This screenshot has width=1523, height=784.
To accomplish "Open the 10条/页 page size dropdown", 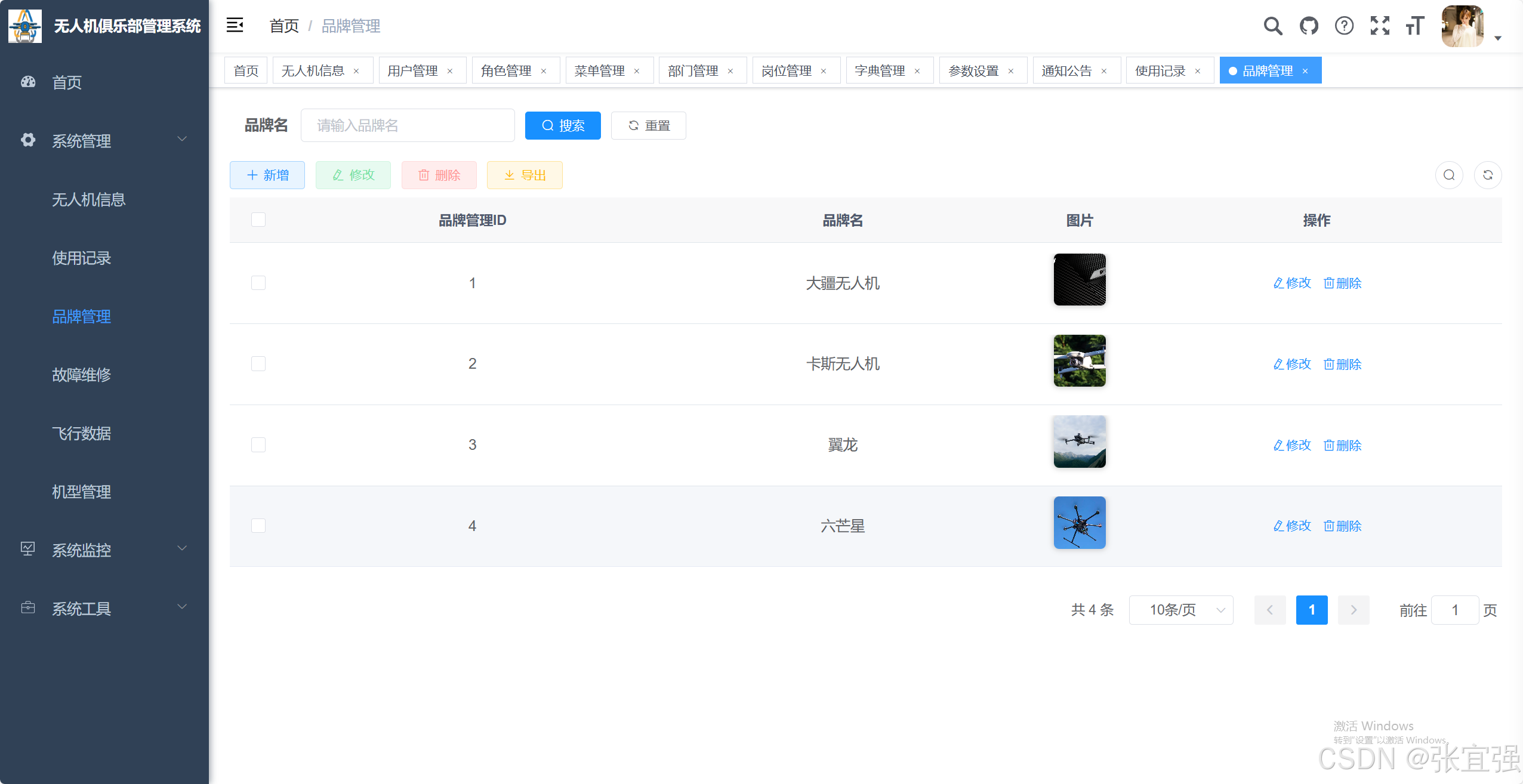I will coord(1181,610).
